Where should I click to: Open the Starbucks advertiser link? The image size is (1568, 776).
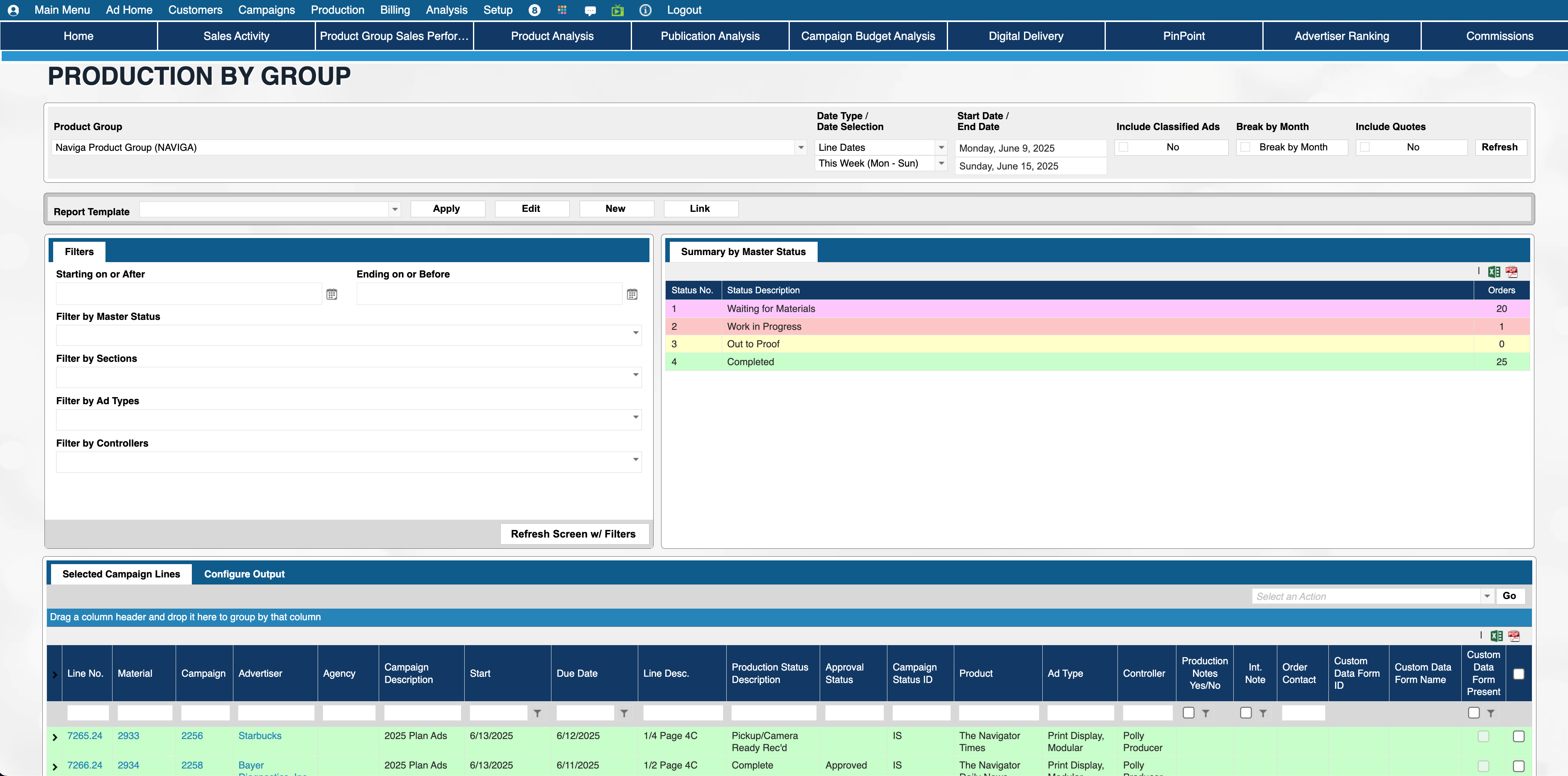click(260, 736)
